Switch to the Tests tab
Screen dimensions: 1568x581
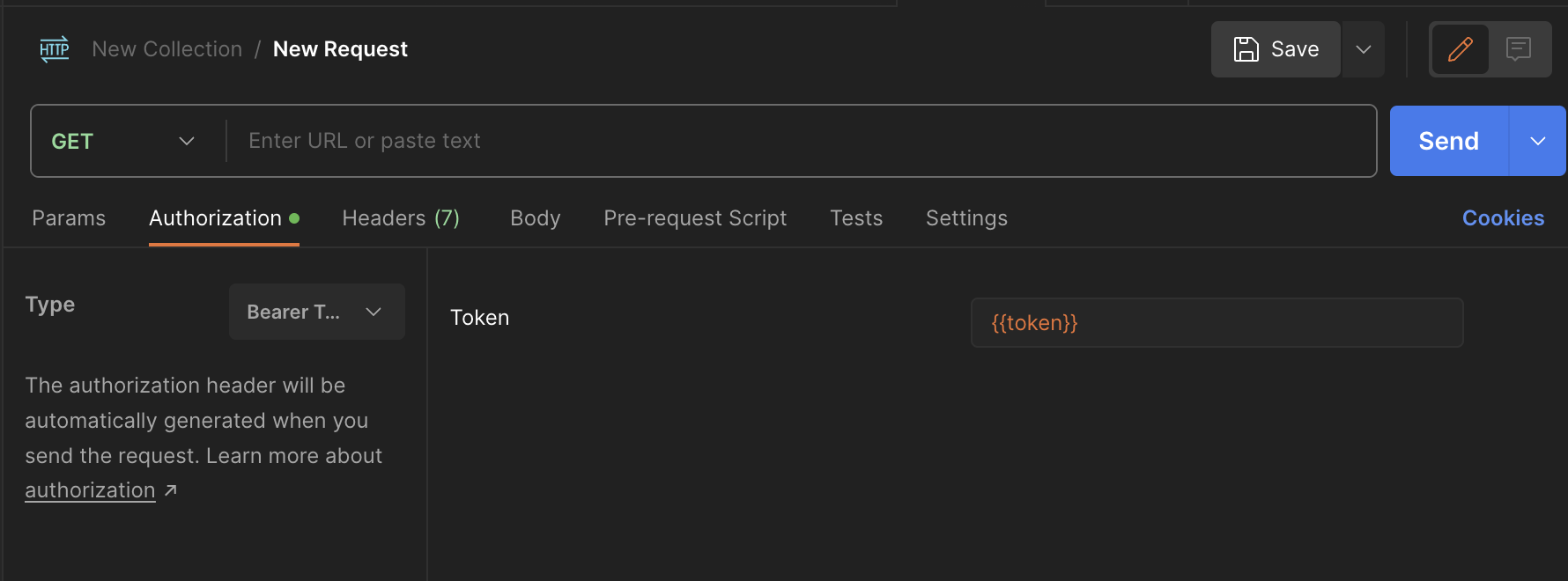[x=855, y=217]
